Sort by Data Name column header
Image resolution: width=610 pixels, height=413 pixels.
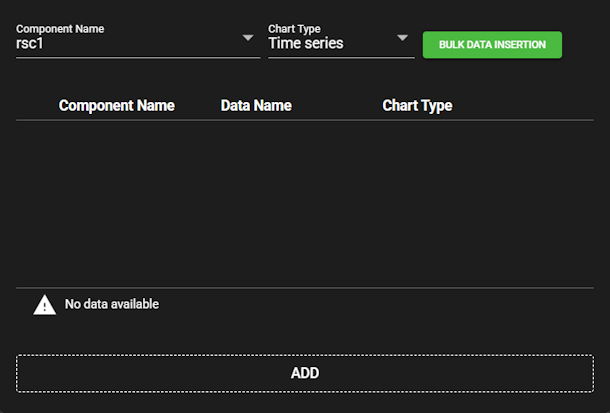click(x=256, y=105)
